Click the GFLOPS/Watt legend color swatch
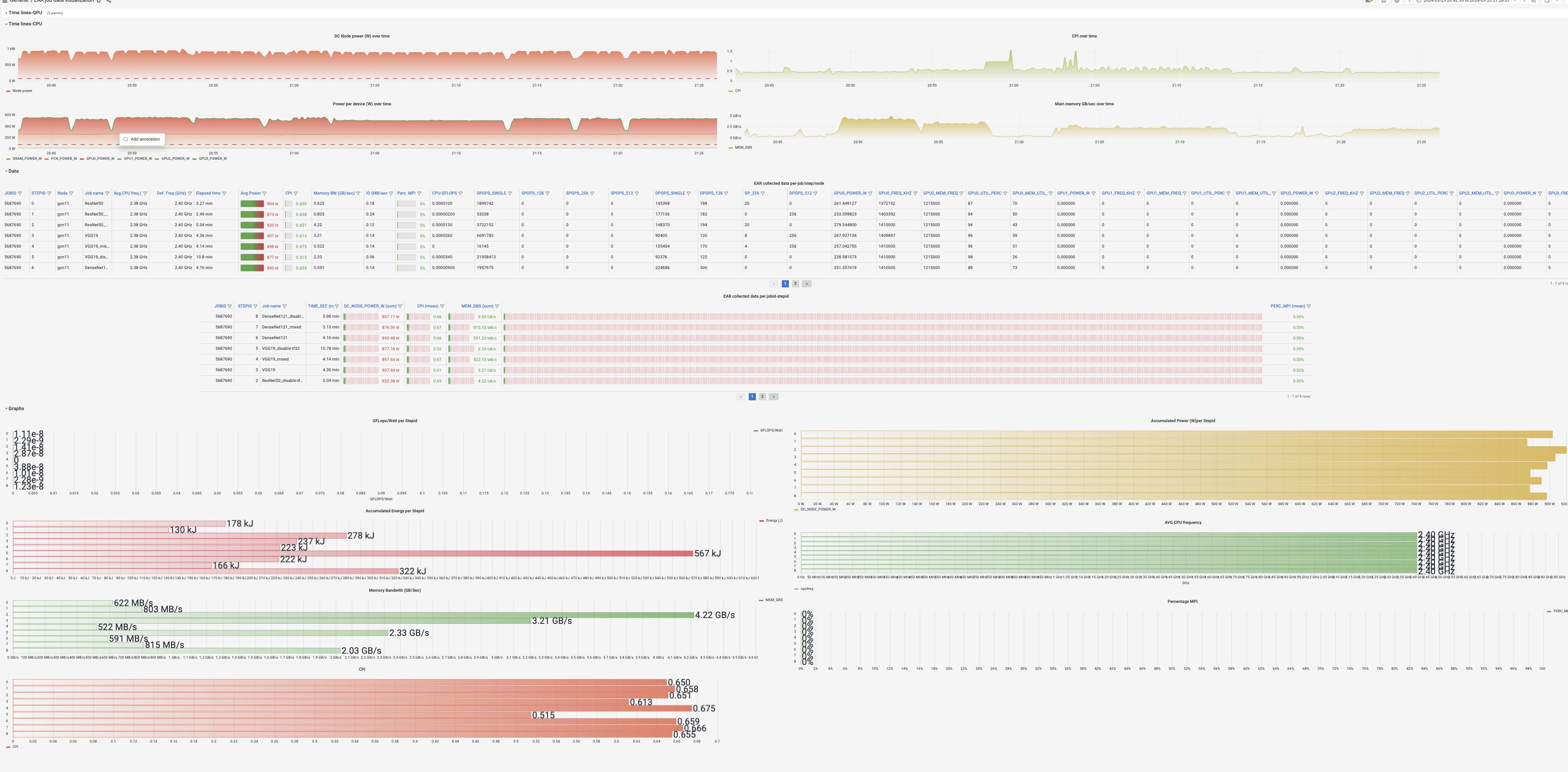The image size is (1568, 772). [x=756, y=431]
